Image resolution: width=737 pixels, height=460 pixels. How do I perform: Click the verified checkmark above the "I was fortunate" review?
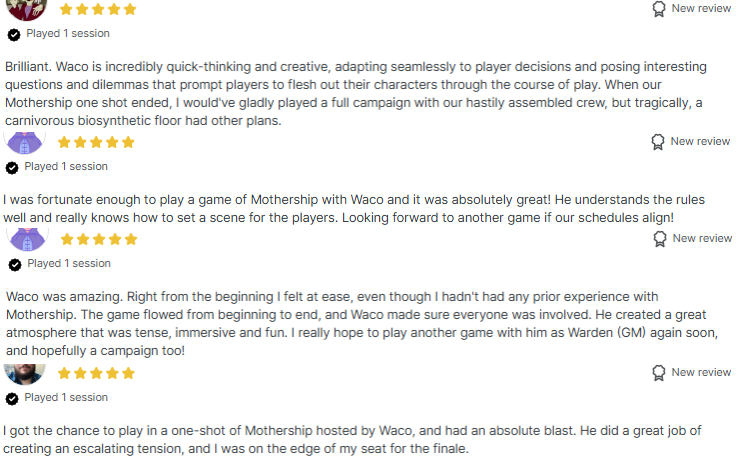[x=12, y=167]
